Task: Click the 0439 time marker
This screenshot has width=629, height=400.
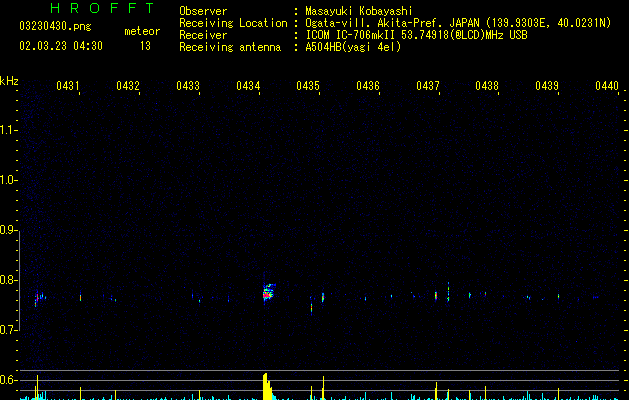Action: (547, 86)
